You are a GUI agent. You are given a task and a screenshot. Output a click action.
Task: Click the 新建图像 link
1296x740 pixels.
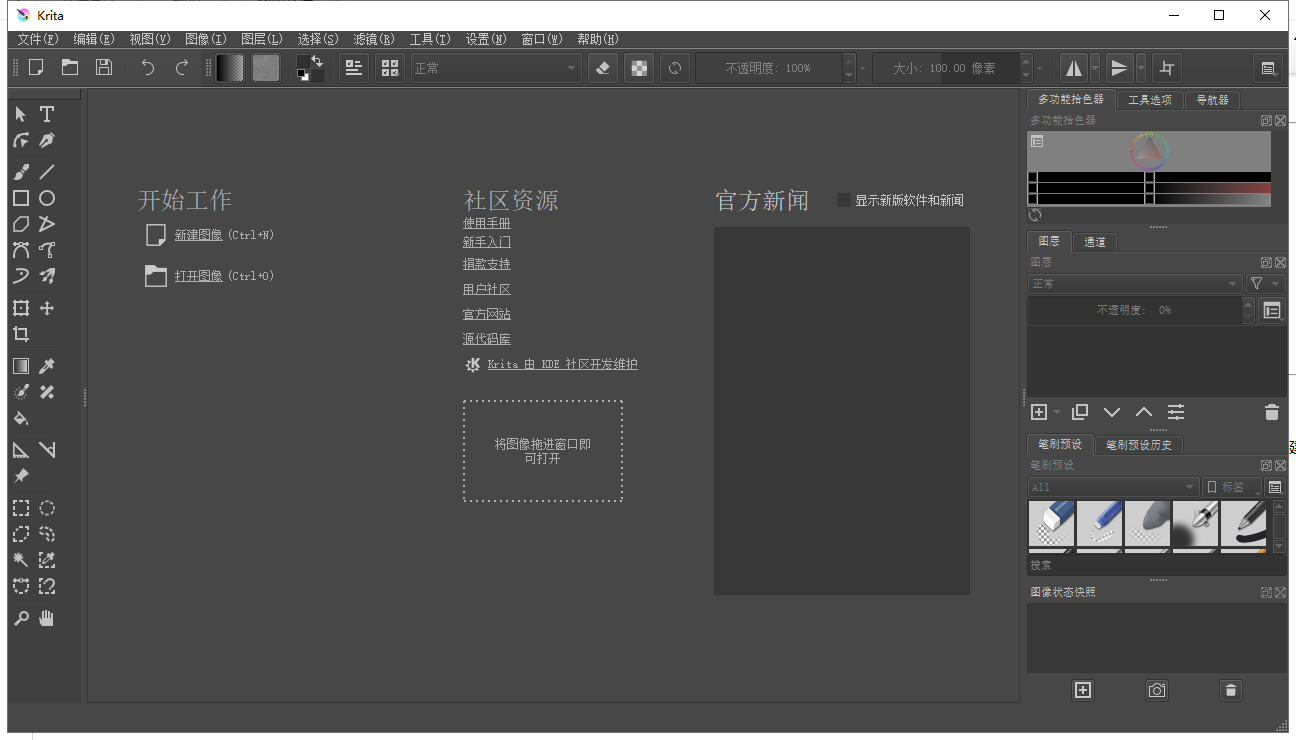click(x=198, y=235)
